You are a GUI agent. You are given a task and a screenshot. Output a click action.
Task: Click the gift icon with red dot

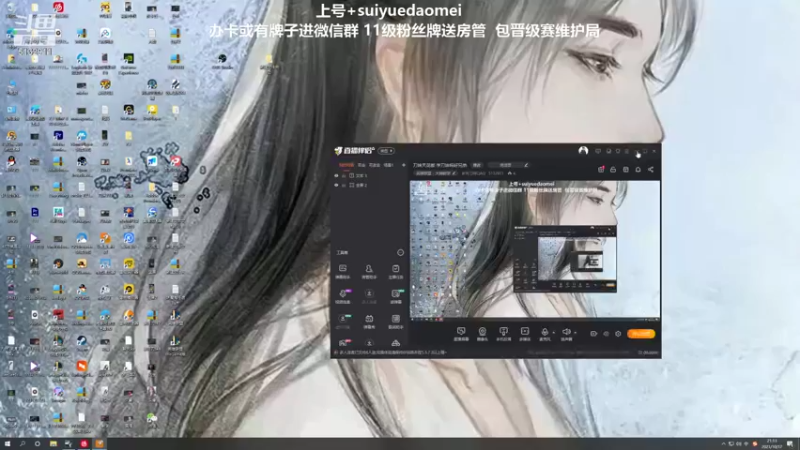(601, 169)
